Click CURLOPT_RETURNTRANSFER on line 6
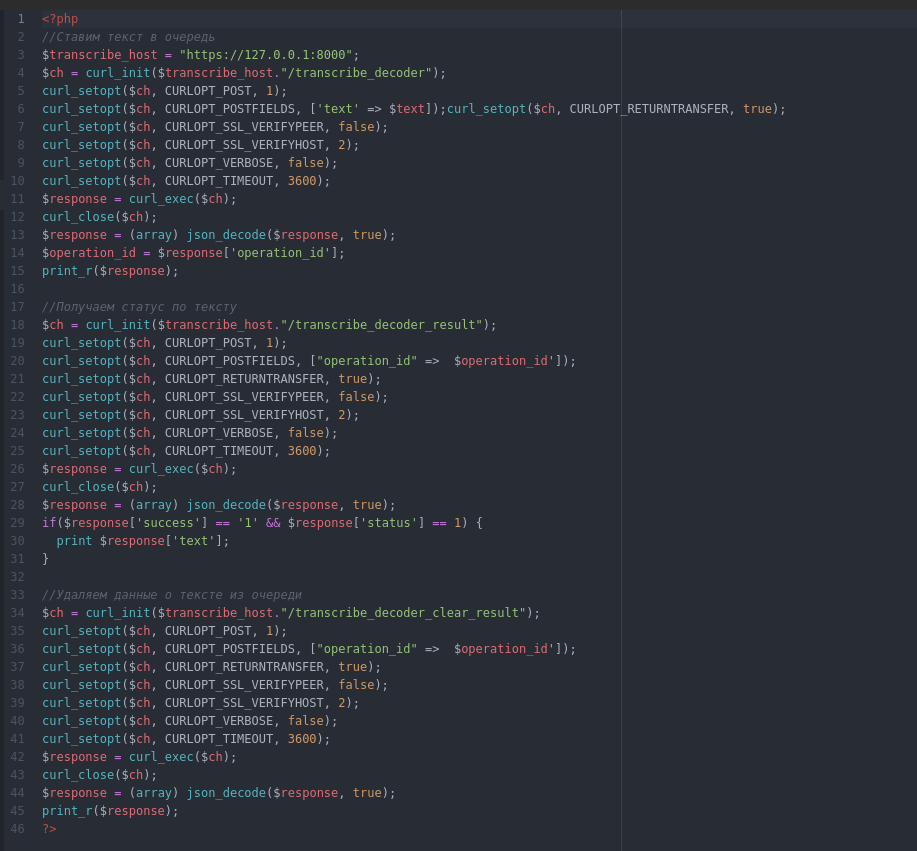Viewport: 917px width, 851px height. click(x=649, y=109)
